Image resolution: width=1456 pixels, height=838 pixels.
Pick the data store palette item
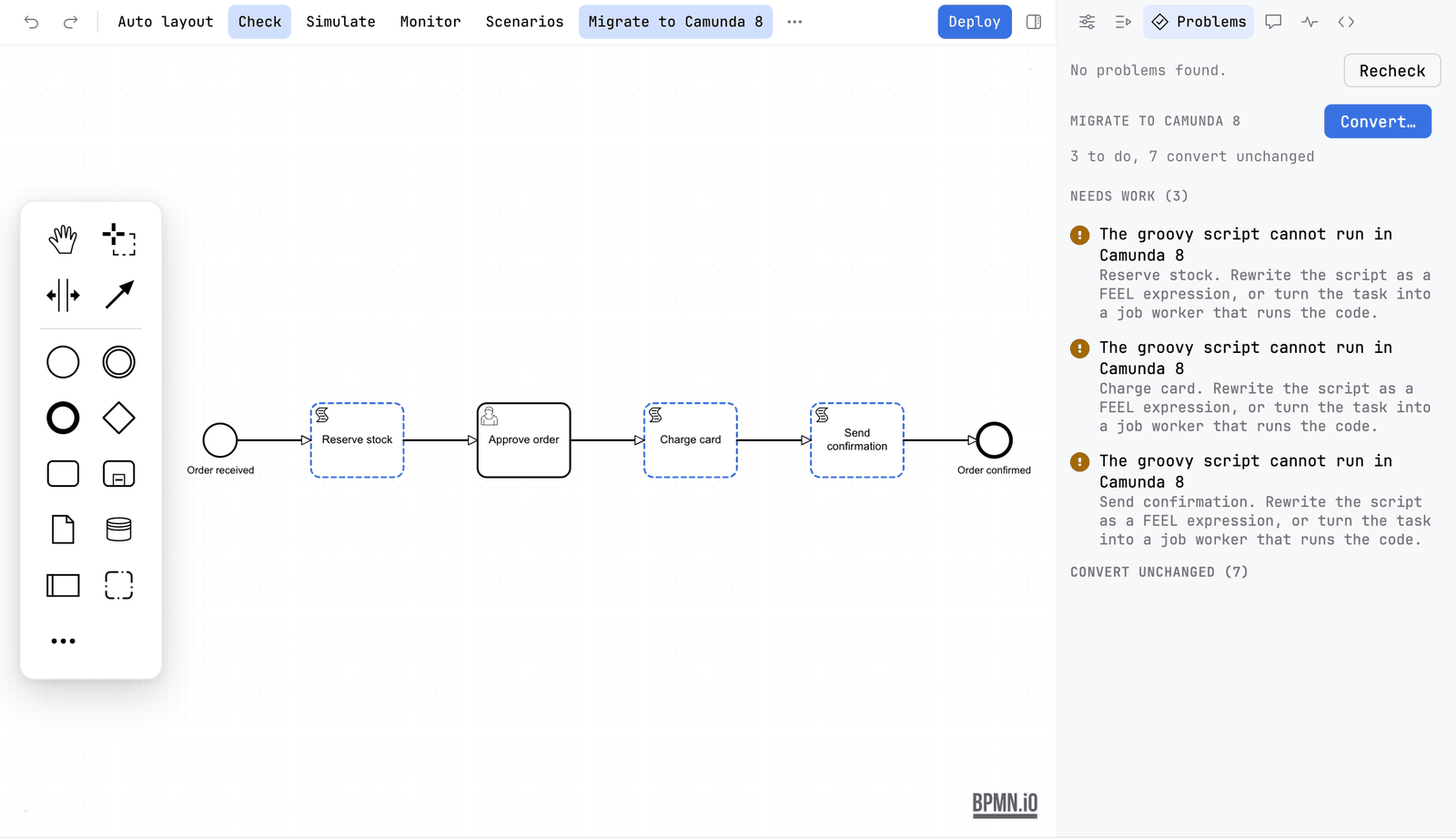[x=119, y=530]
